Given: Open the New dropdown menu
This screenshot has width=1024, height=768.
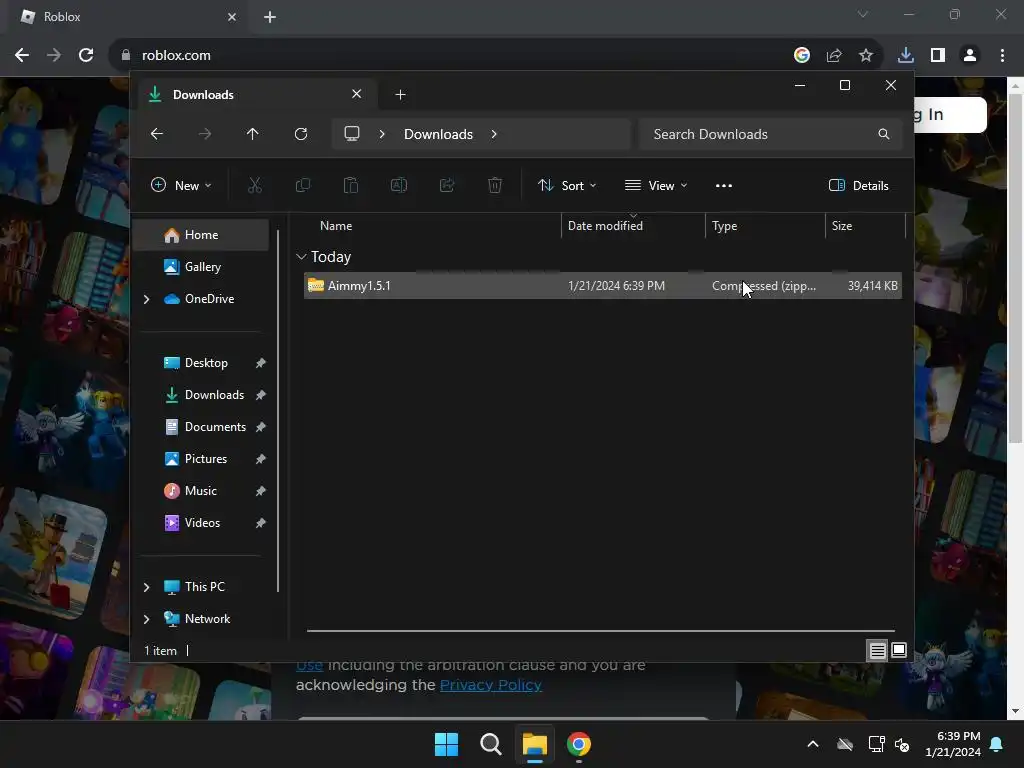Looking at the screenshot, I should click(x=181, y=185).
